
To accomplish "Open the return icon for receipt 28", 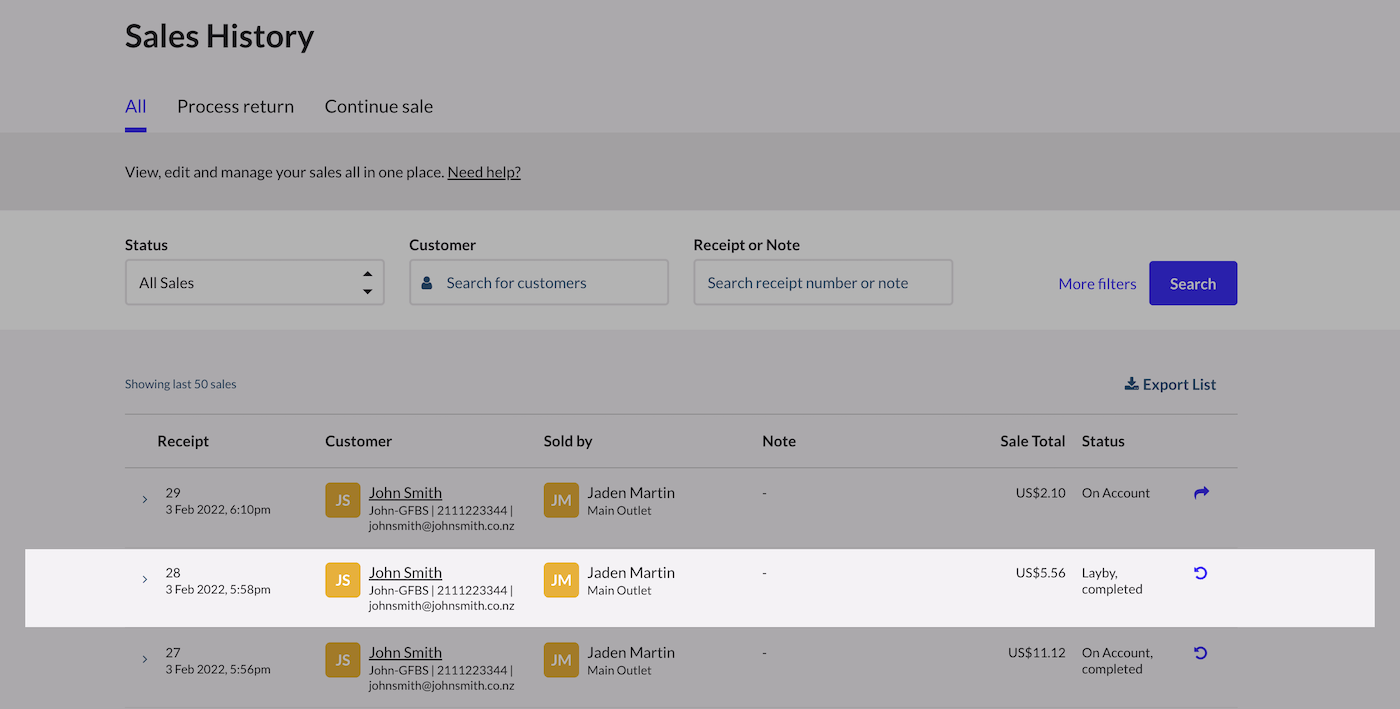I will [1200, 573].
